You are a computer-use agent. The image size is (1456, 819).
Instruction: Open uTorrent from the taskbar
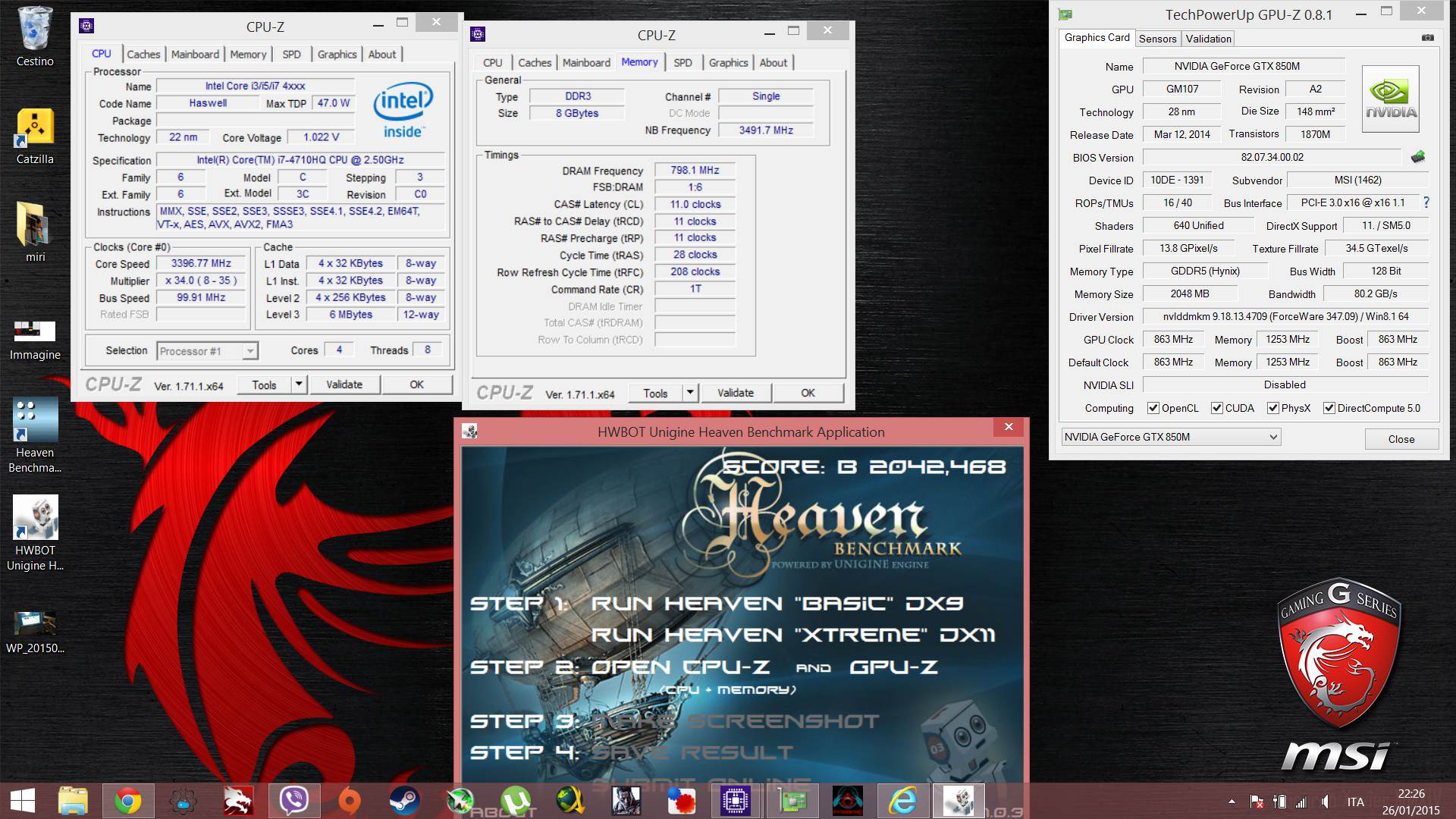pyautogui.click(x=516, y=801)
